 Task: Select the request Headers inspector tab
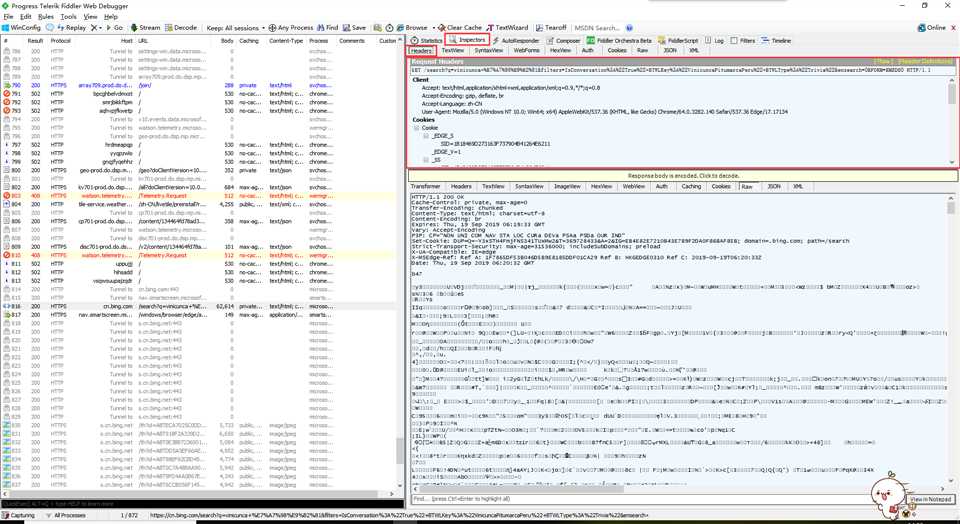[x=421, y=51]
